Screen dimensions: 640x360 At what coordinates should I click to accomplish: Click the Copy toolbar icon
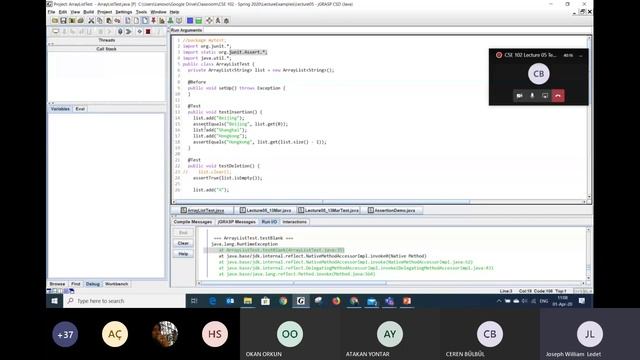coord(100,20)
